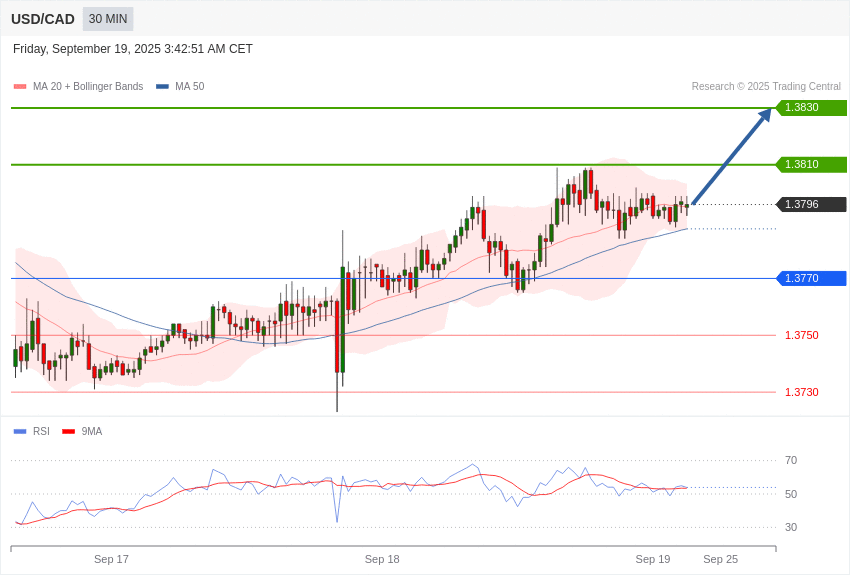Click the 30 MIN timeframe badge
850x576 pixels.
[108, 19]
